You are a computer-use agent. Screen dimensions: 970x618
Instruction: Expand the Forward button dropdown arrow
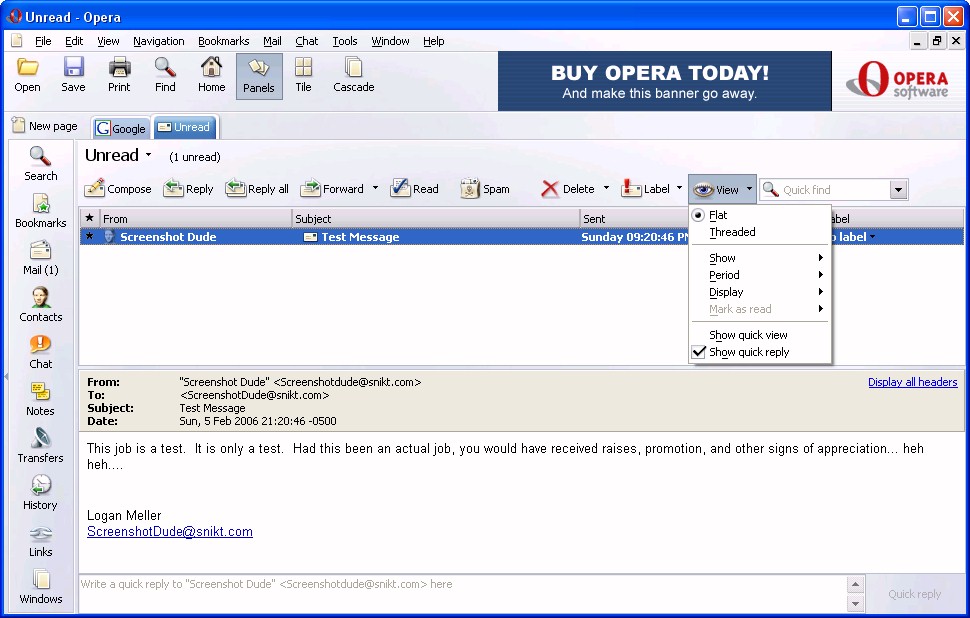(376, 188)
